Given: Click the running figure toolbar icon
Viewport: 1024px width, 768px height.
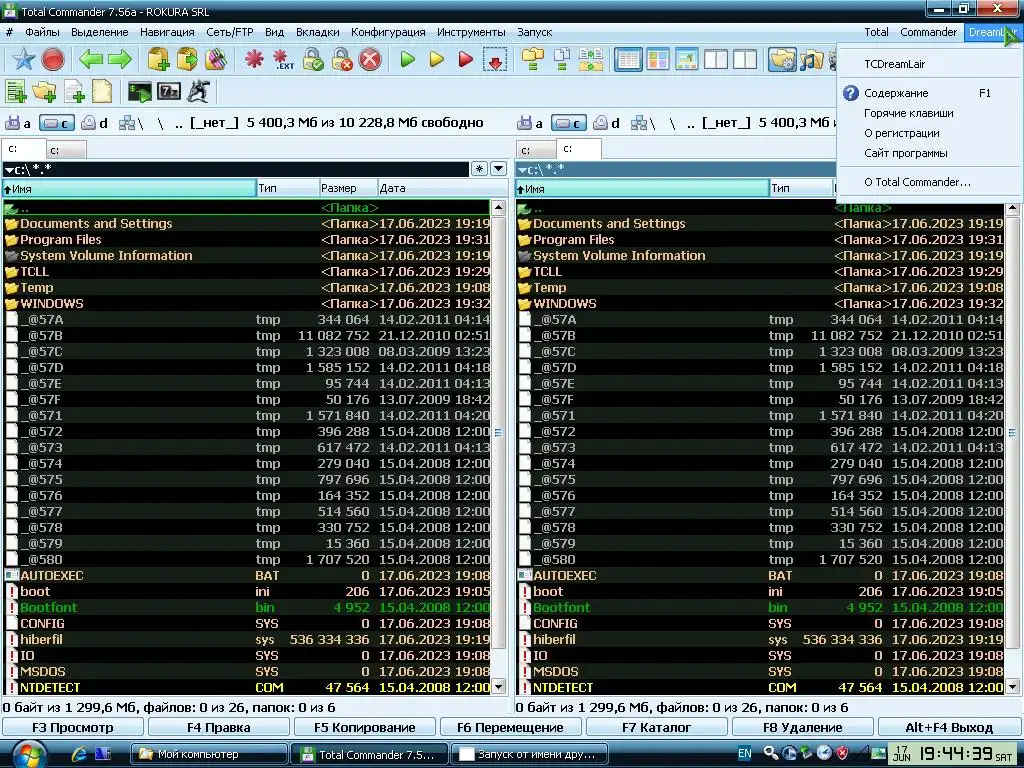Looking at the screenshot, I should pyautogui.click(x=197, y=91).
